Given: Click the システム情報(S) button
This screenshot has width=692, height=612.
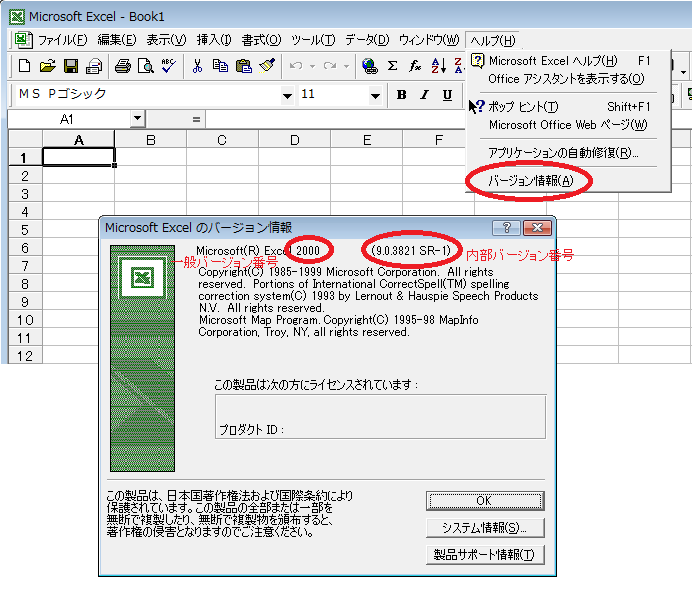Looking at the screenshot, I should tap(485, 528).
